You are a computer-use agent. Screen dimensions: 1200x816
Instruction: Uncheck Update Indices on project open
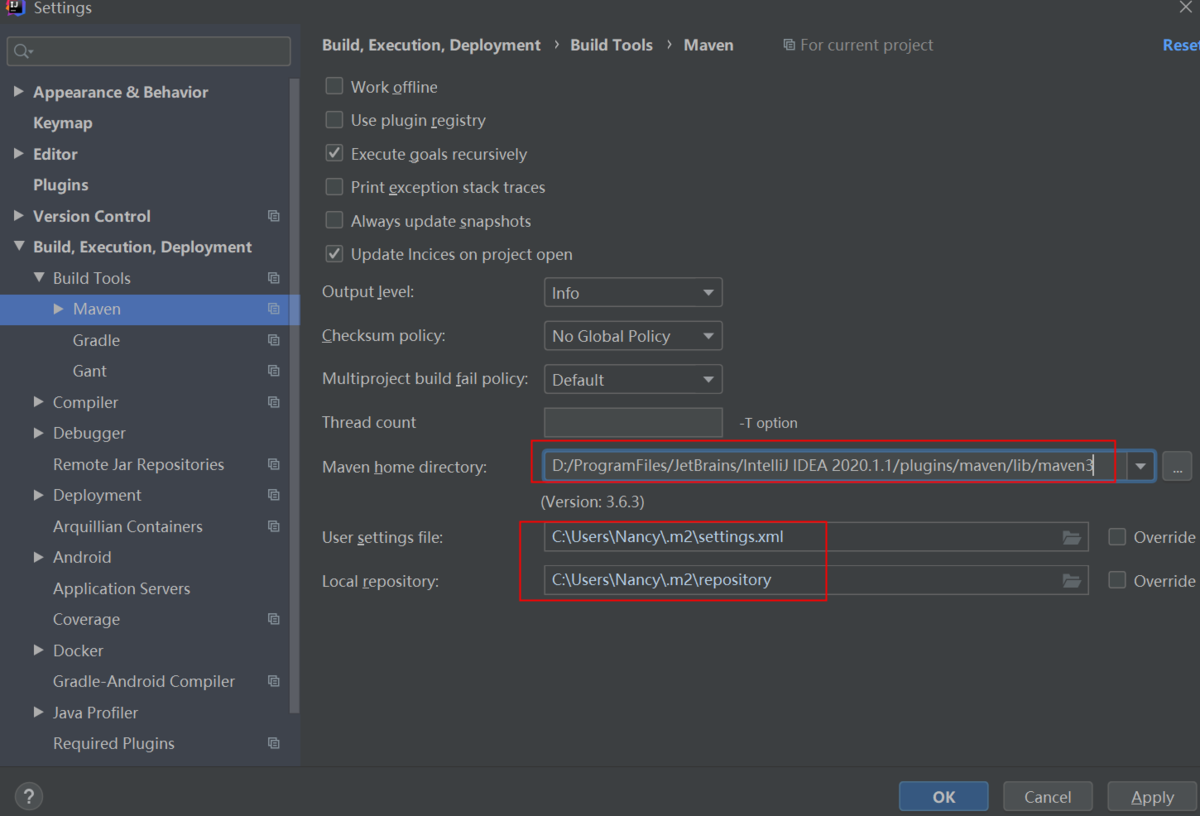pyautogui.click(x=334, y=253)
